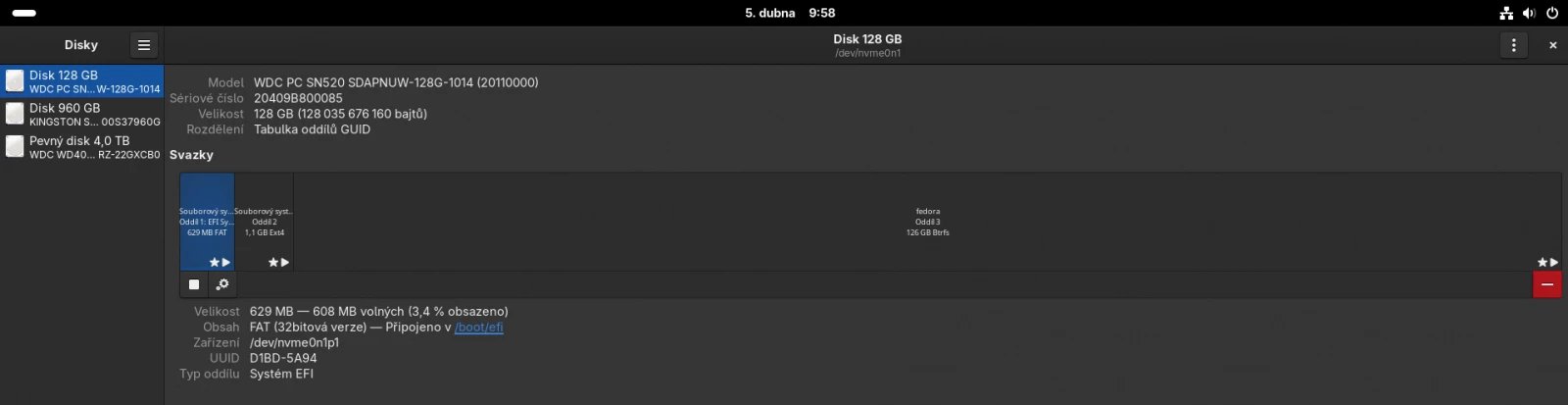Open the Disky application hamburger menu
Screen dimensions: 1568x405
click(x=144, y=45)
